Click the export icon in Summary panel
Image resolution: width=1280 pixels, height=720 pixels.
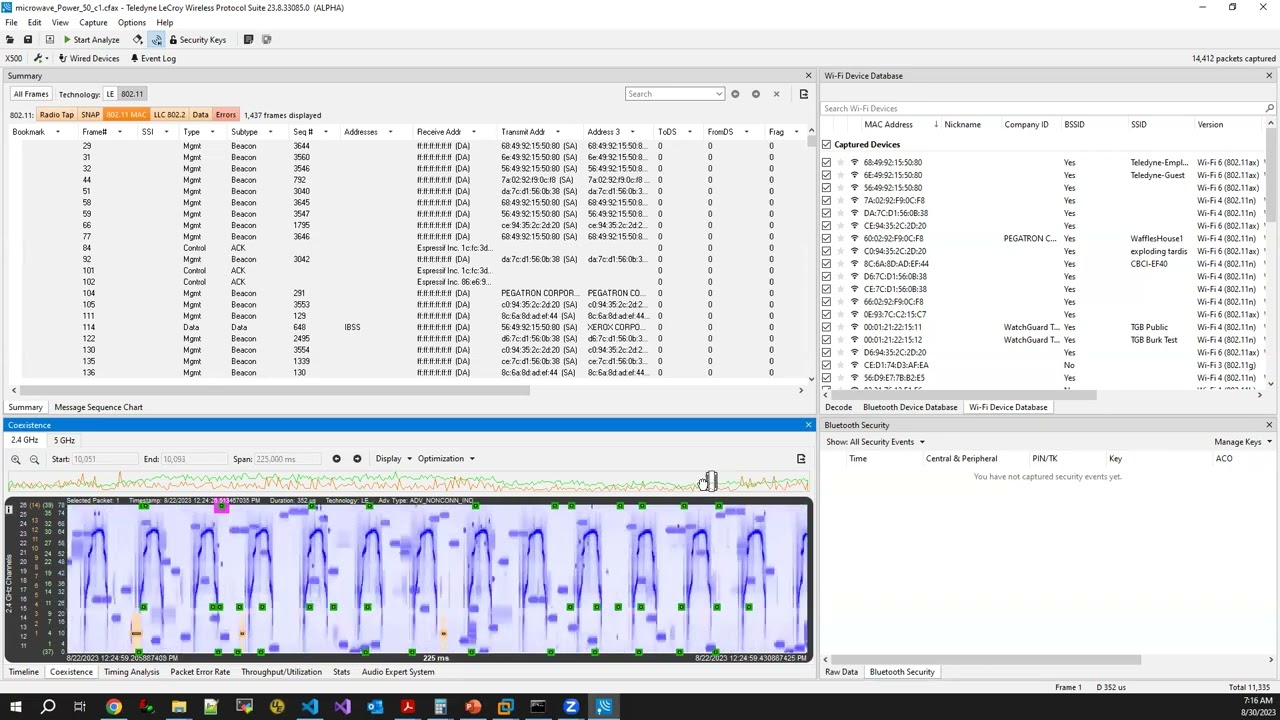803,94
